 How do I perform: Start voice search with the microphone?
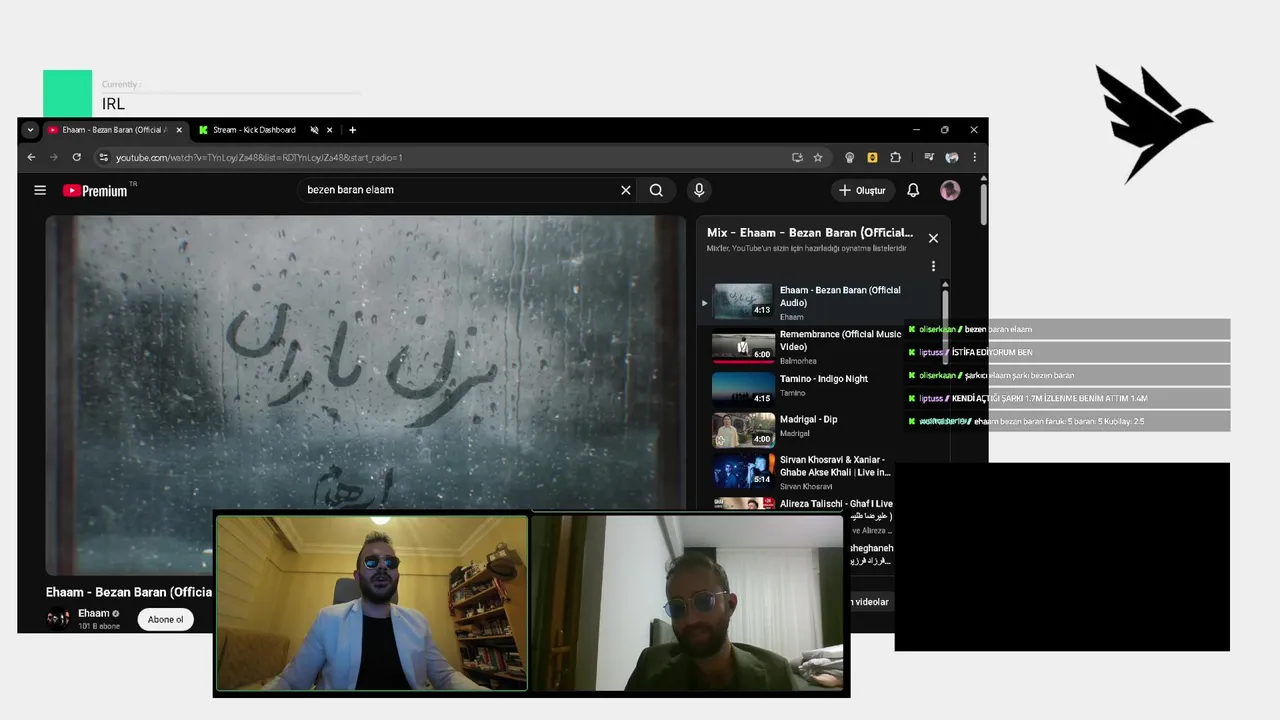[699, 190]
